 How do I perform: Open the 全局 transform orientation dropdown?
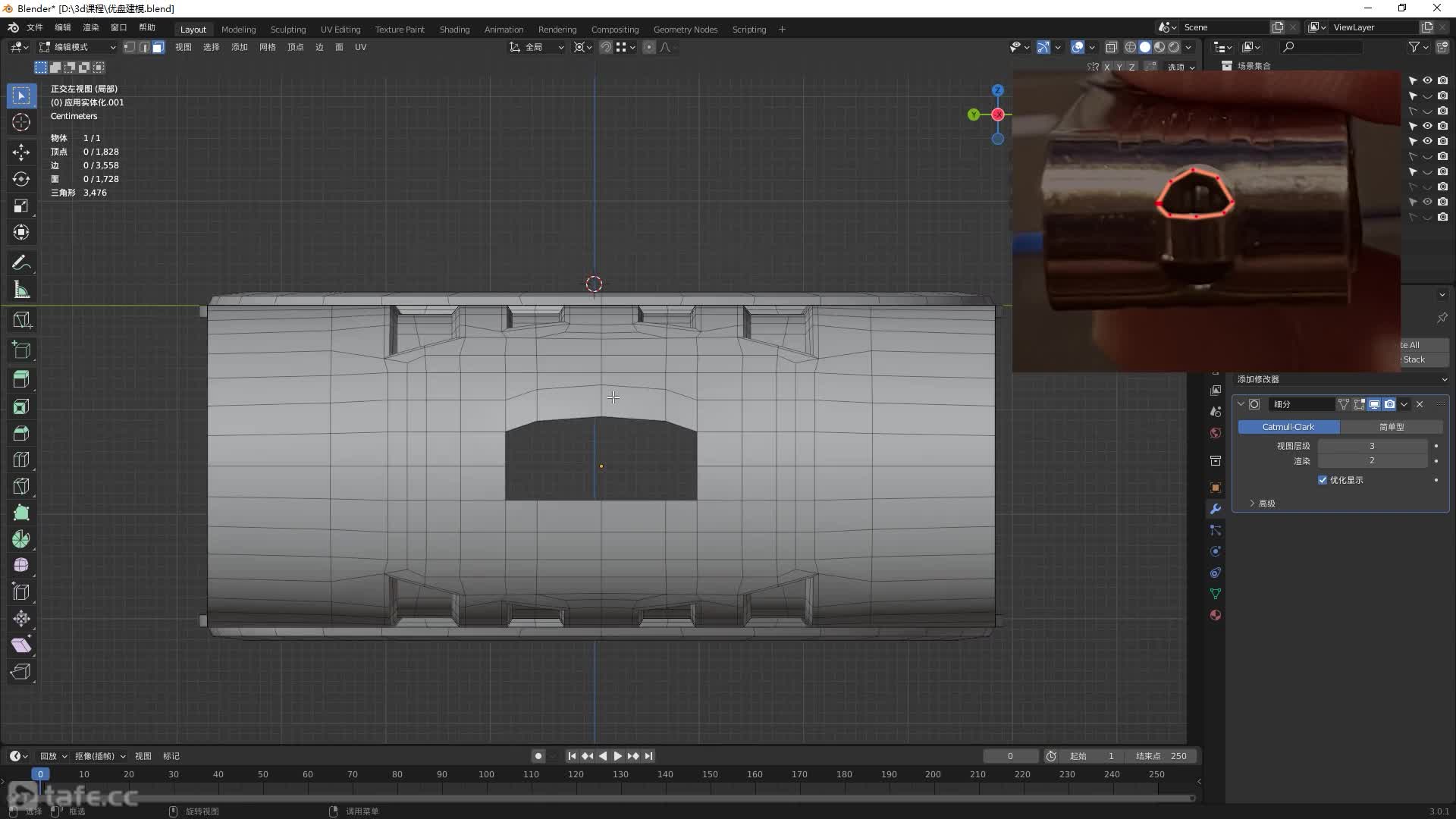pos(536,47)
